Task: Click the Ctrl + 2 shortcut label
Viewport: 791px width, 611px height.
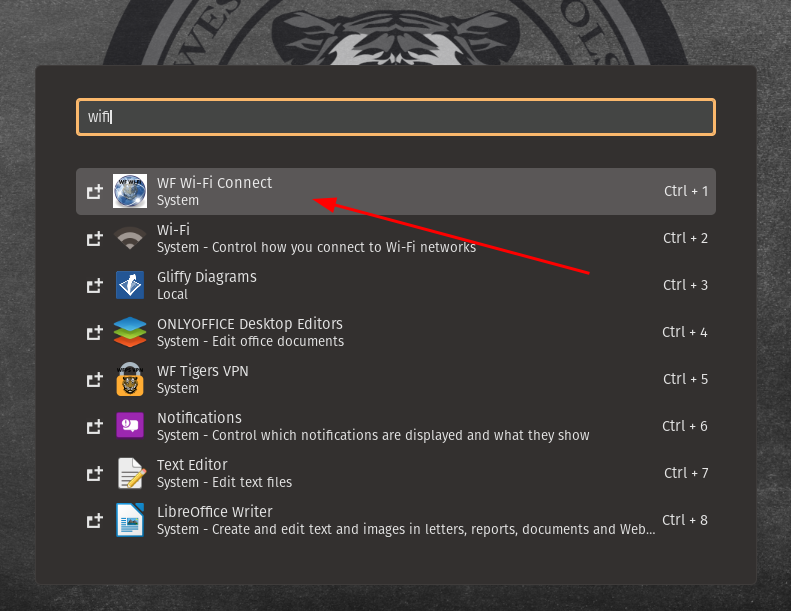Action: tap(686, 238)
